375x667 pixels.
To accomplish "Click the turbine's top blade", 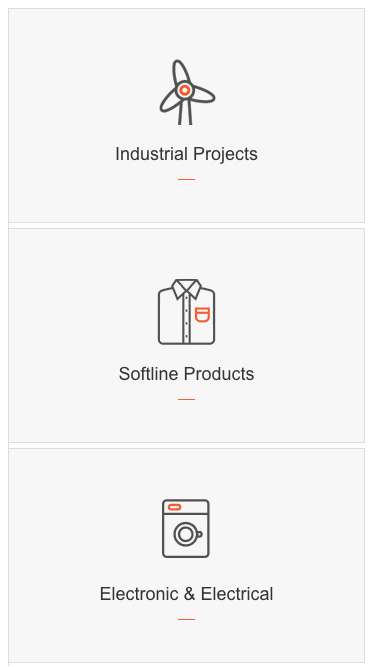I will coord(180,71).
